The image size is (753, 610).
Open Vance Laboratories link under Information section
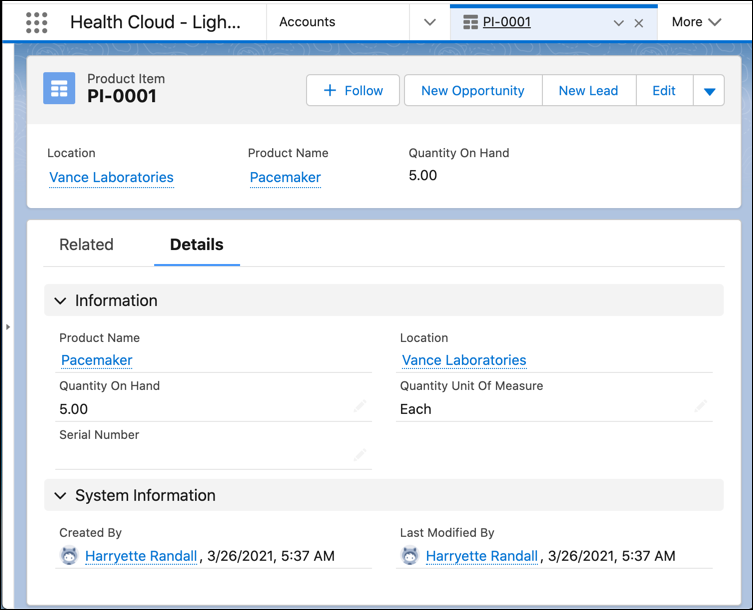click(464, 360)
